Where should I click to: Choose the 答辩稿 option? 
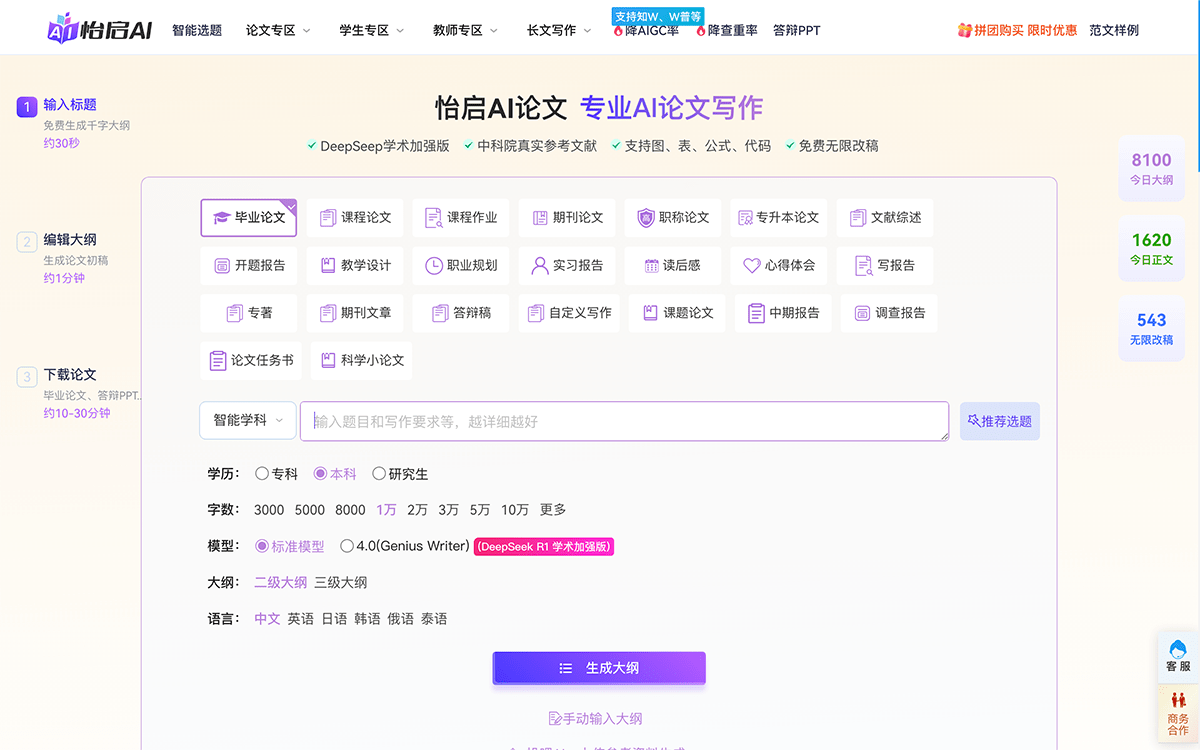pyautogui.click(x=460, y=313)
